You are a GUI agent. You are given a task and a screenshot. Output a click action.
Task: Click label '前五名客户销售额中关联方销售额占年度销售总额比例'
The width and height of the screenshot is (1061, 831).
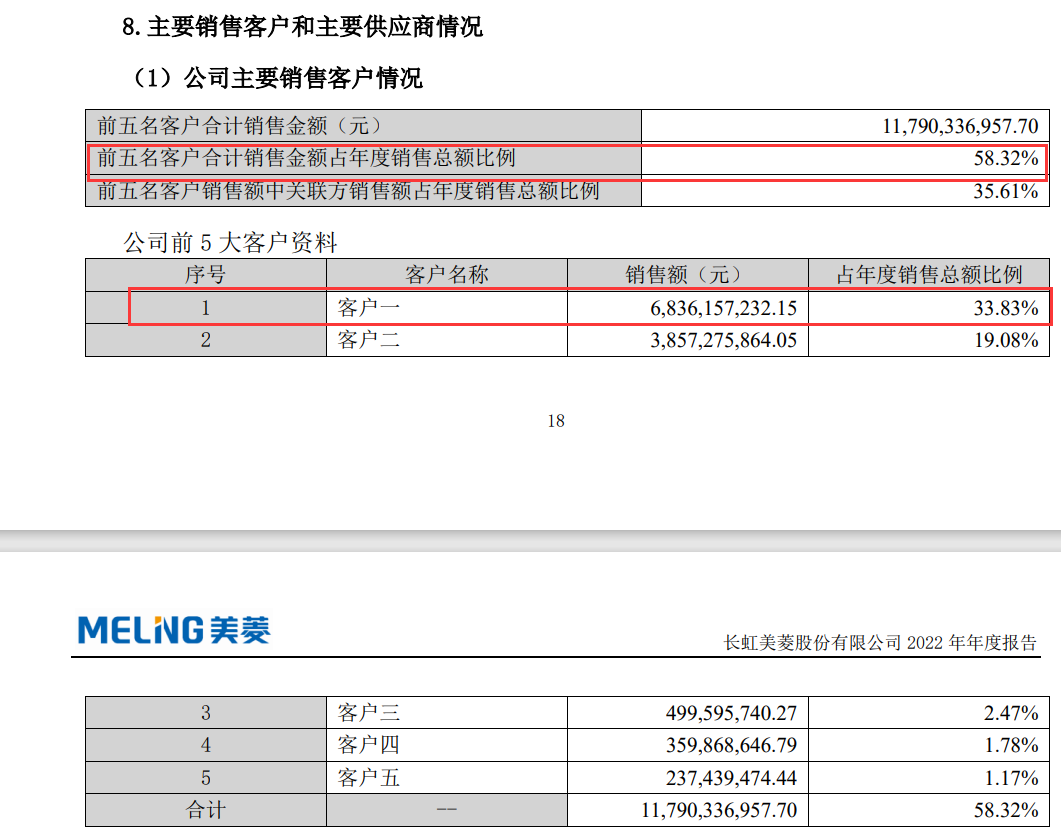pos(348,191)
